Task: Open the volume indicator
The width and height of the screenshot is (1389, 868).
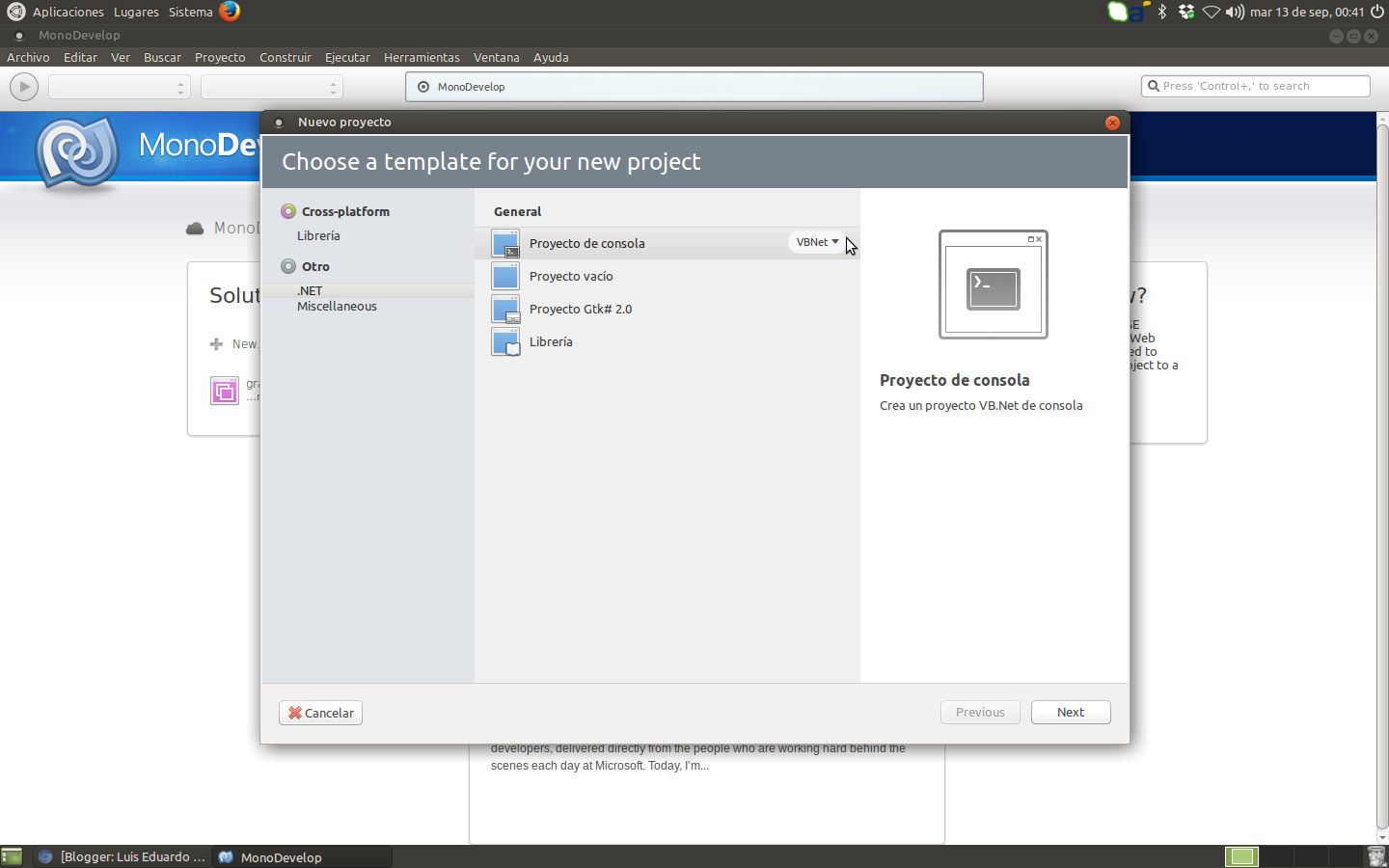Action: click(x=1235, y=12)
